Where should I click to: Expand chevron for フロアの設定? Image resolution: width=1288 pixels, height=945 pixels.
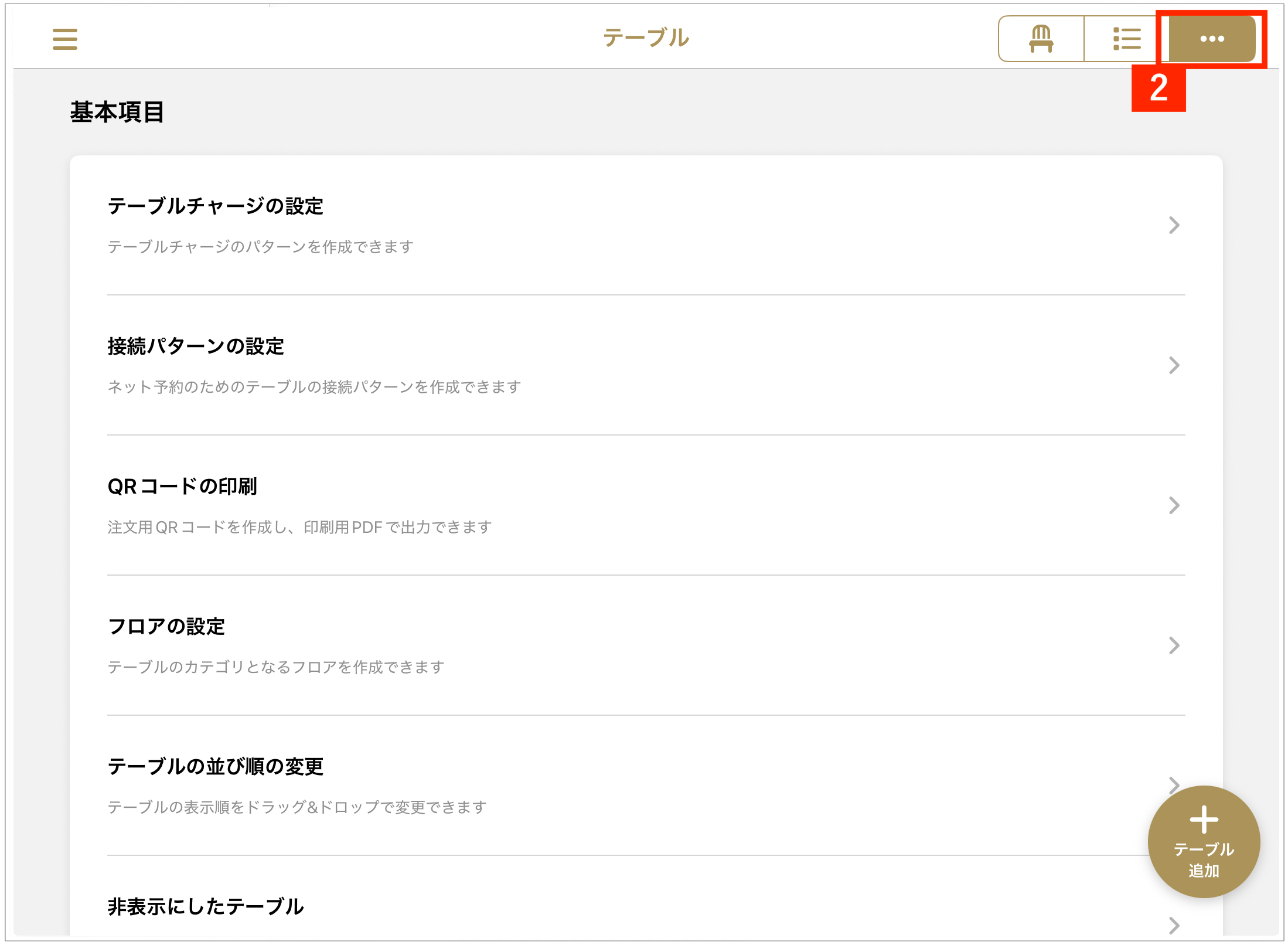tap(1174, 645)
